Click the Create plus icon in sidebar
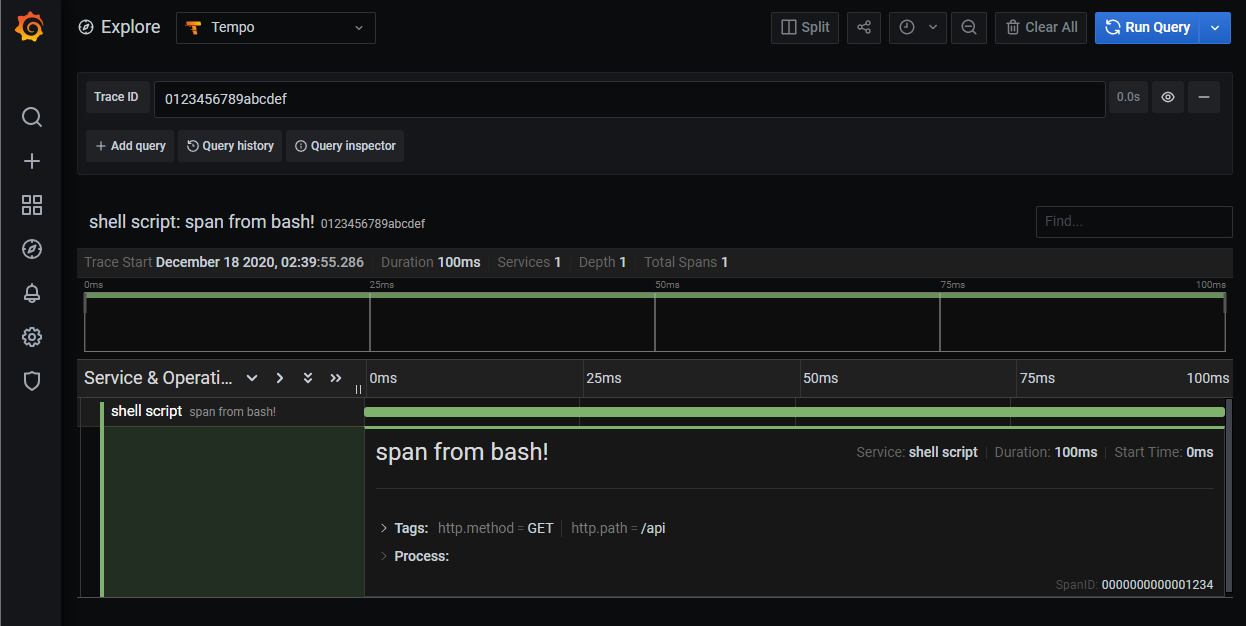 tap(32, 161)
